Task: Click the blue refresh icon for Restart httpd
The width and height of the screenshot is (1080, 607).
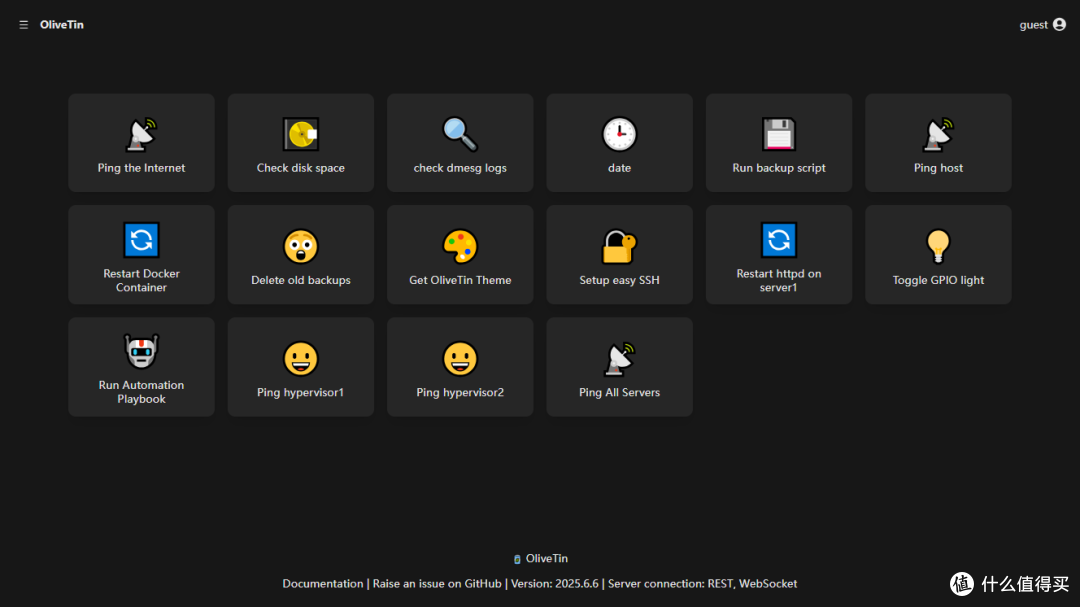Action: [779, 240]
